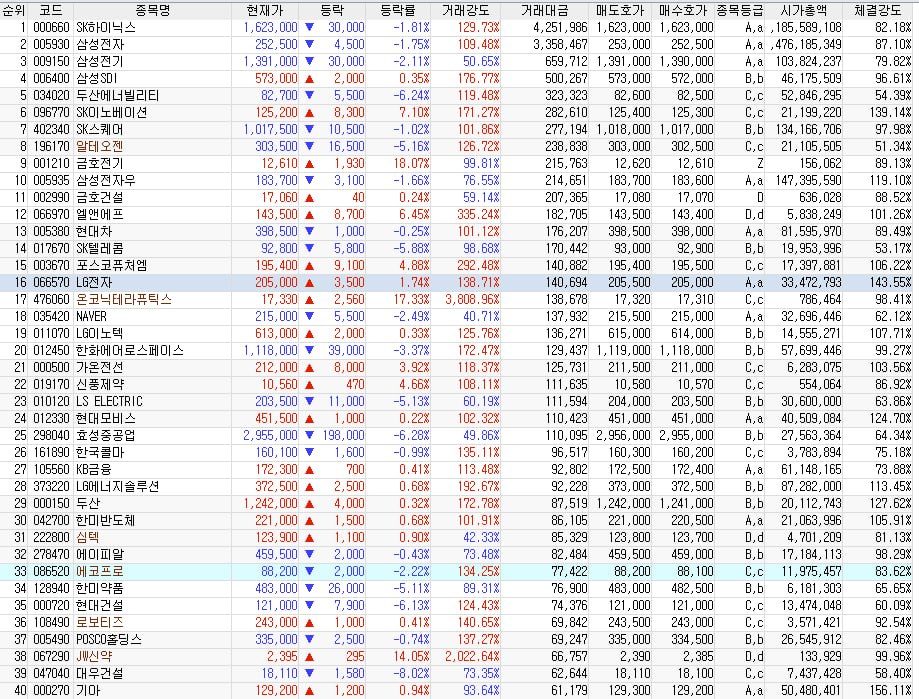The image size is (919, 699).
Task: Click the 종목등급 column header
Action: [x=740, y=10]
